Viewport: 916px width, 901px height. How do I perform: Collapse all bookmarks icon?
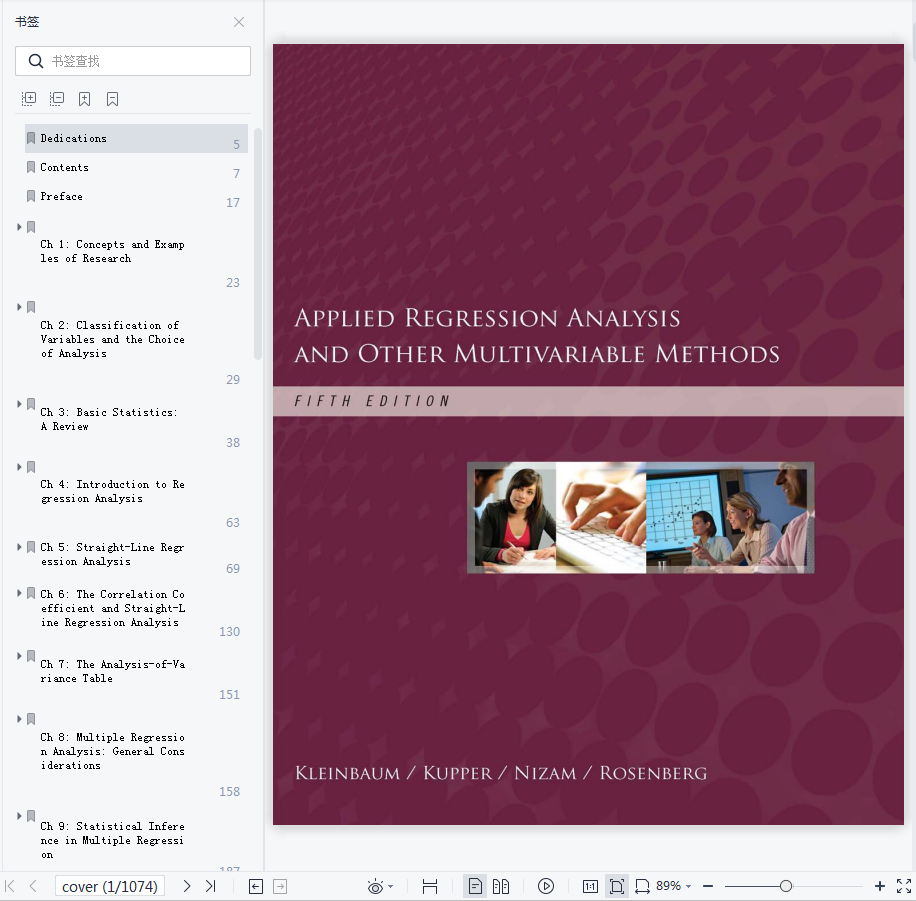[57, 99]
